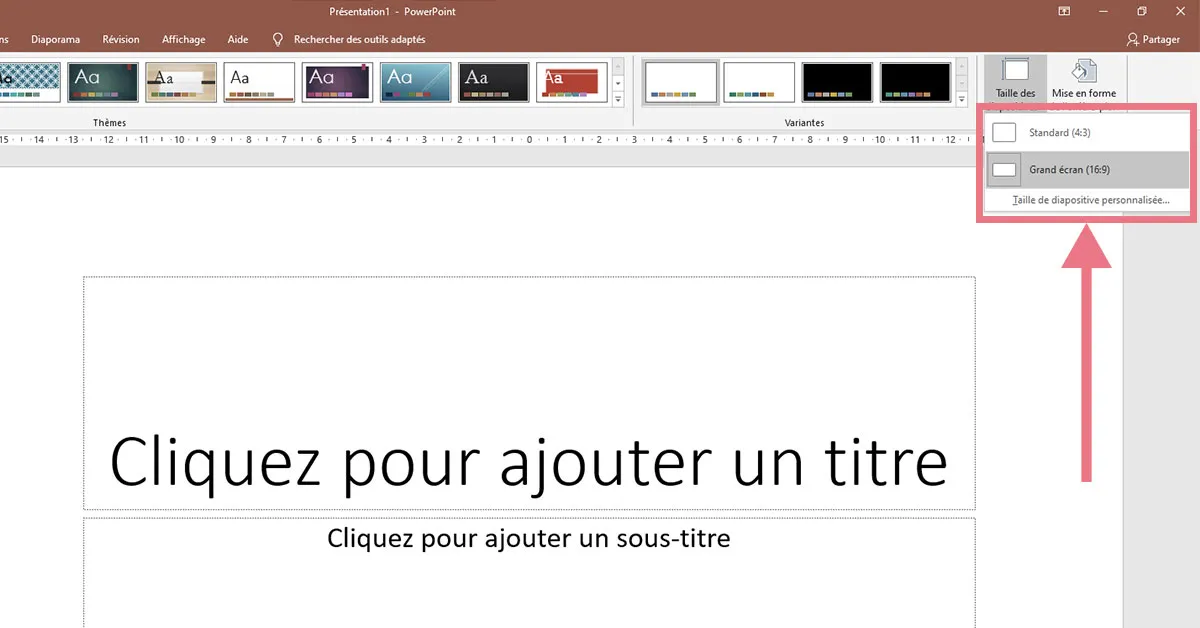Expand the Thèmes gallery more arrow
Viewport: 1200px width, 628px height.
pos(618,99)
